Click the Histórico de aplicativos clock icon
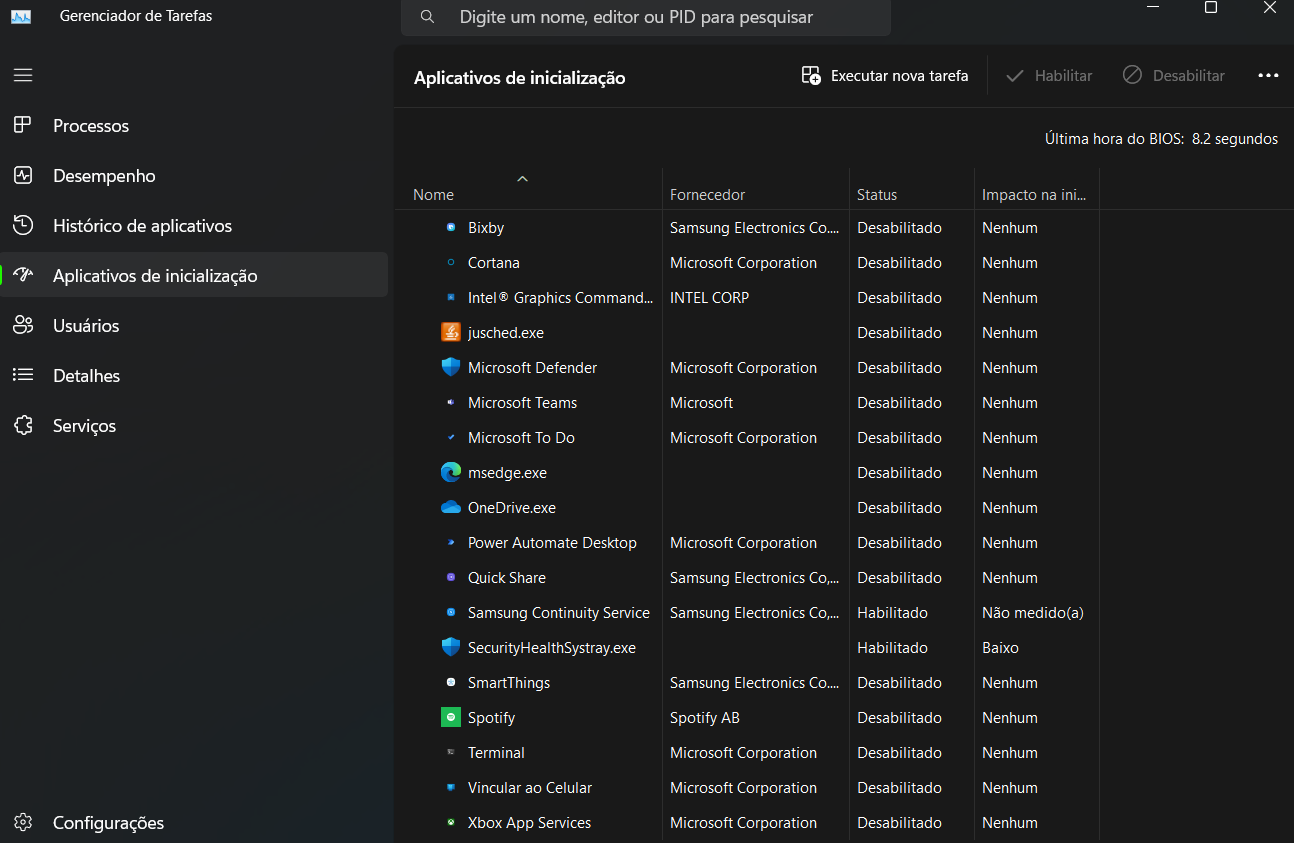Screen dimensions: 1294x843 23,225
